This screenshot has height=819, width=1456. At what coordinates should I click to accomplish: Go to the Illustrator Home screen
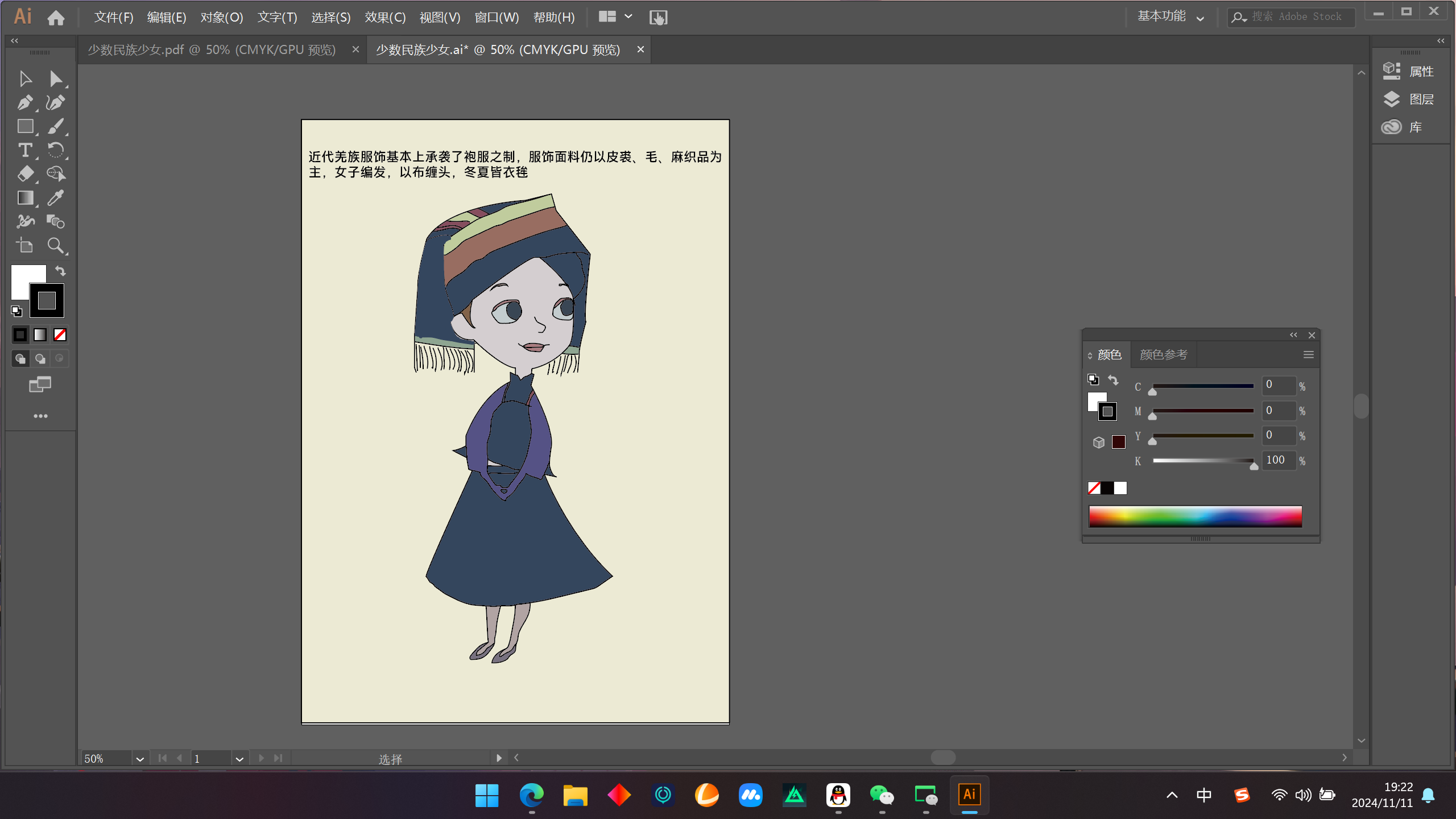[56, 18]
